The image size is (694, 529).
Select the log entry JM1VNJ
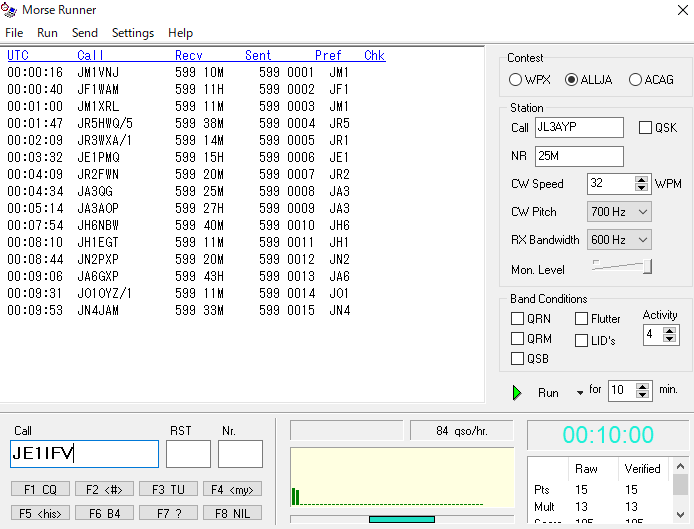pos(98,72)
